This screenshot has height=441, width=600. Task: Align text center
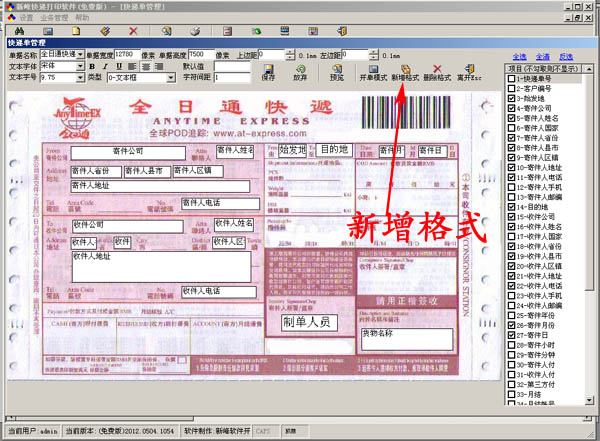pos(146,66)
